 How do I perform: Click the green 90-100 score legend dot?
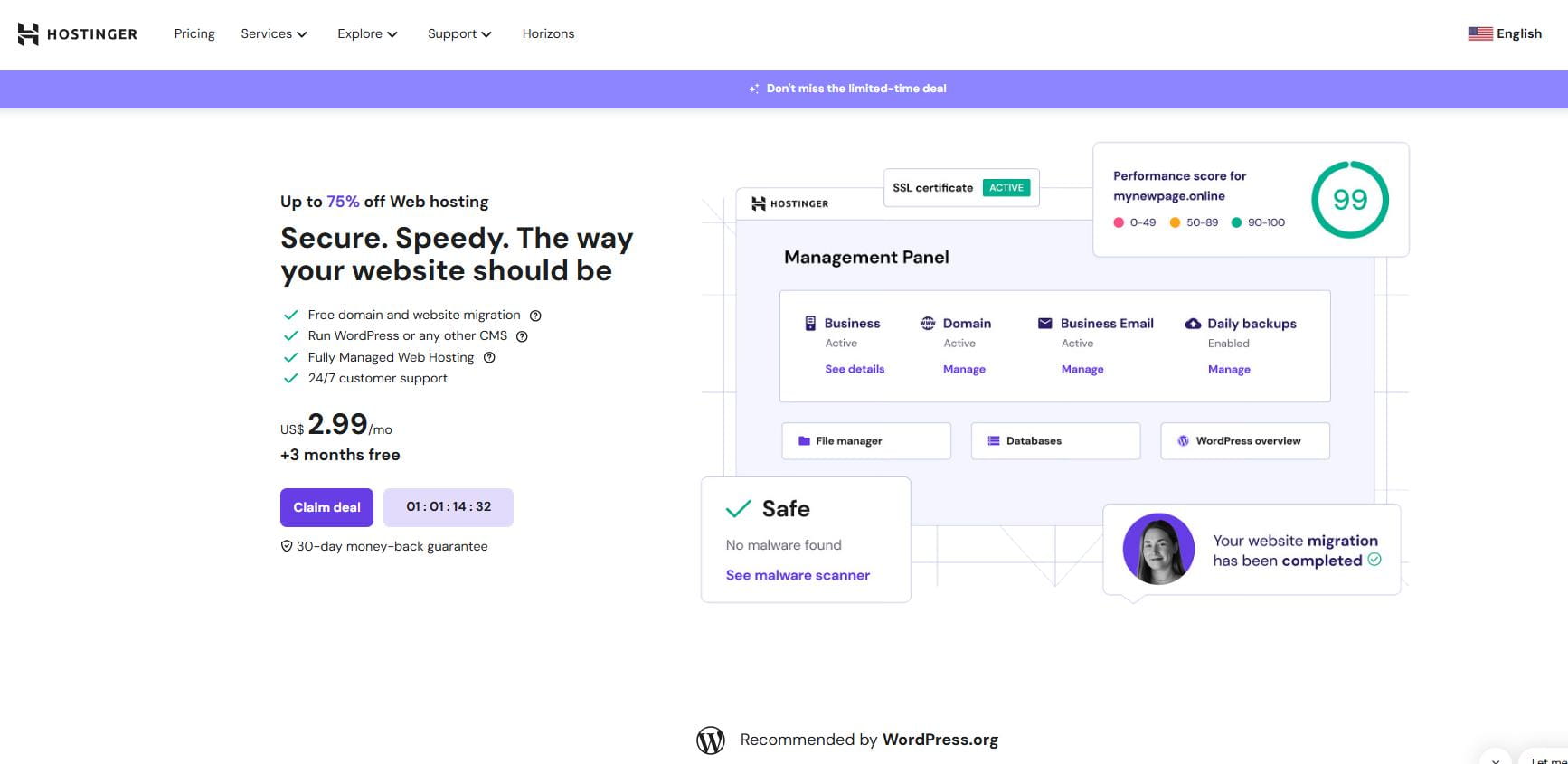tap(1236, 222)
